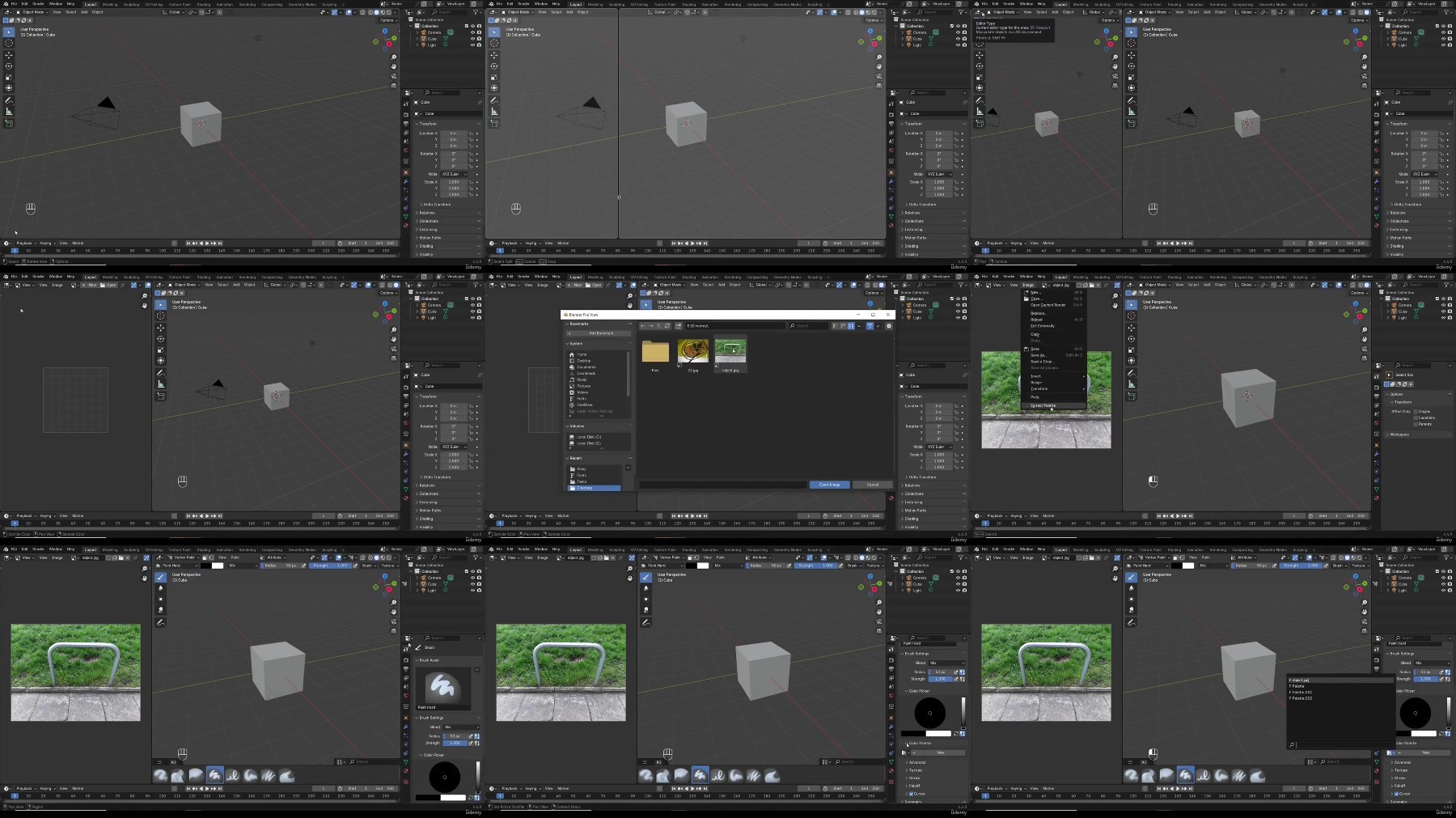1456x818 pixels.
Task: Create new directory in the file browser
Action: 678,326
